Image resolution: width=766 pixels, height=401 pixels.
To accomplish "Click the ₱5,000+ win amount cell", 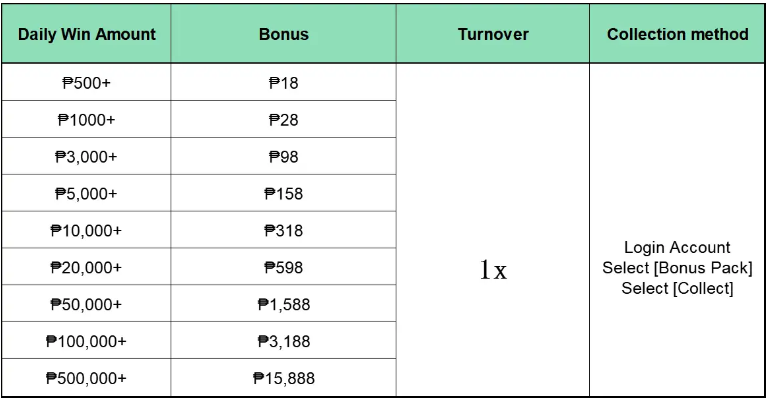I will click(86, 194).
